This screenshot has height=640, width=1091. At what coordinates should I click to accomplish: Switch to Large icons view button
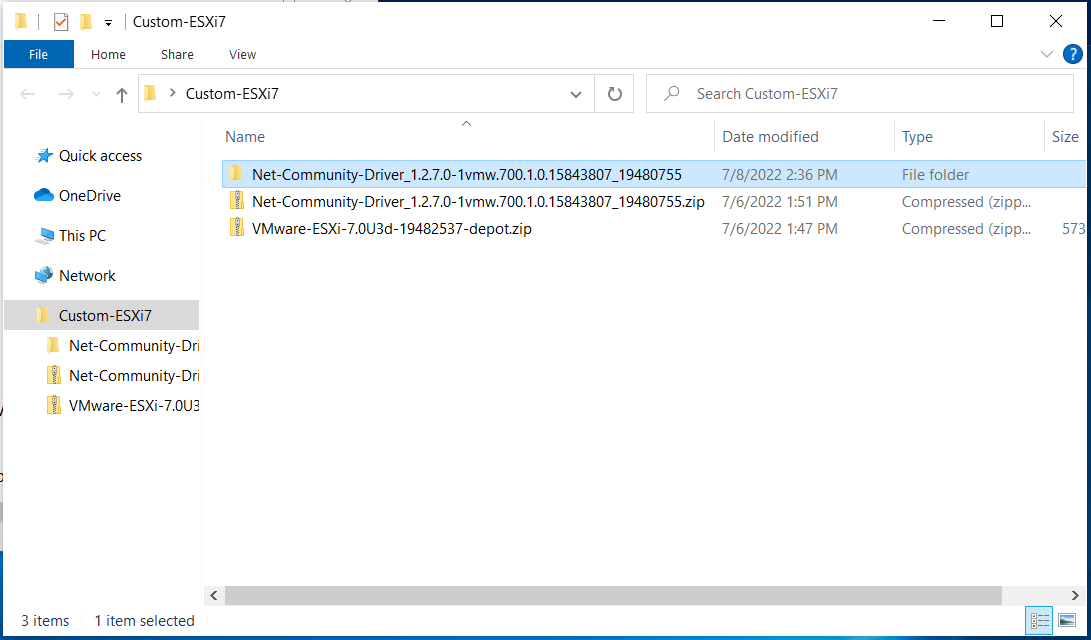(1067, 620)
